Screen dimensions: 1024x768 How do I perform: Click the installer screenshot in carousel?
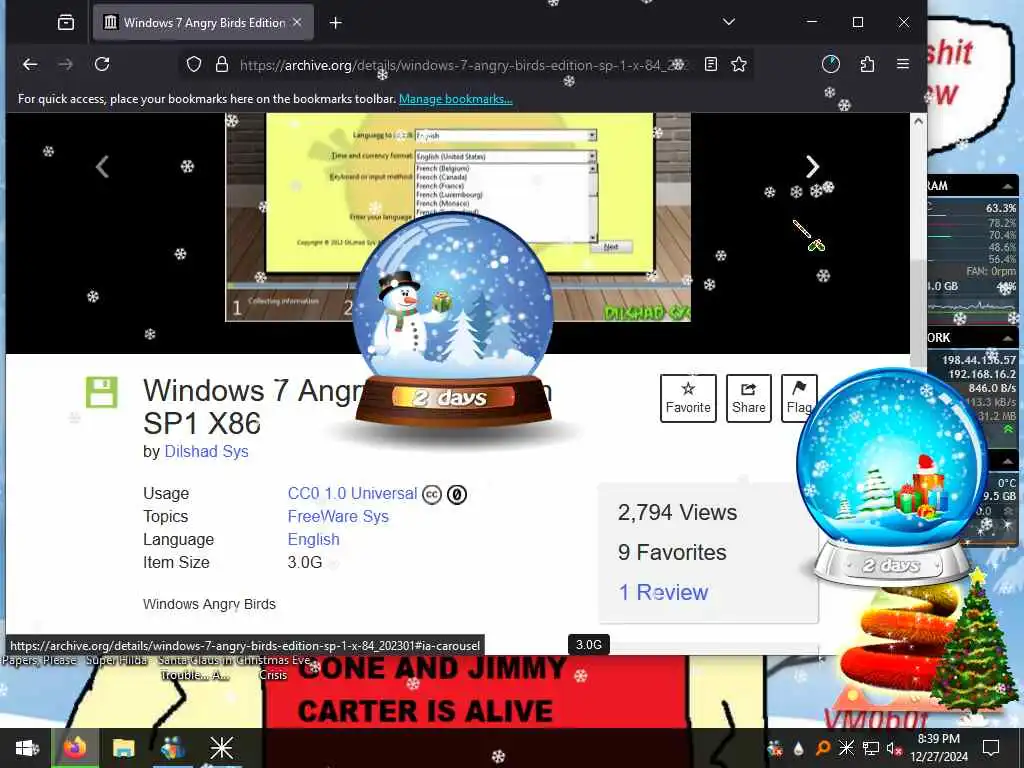pyautogui.click(x=458, y=217)
